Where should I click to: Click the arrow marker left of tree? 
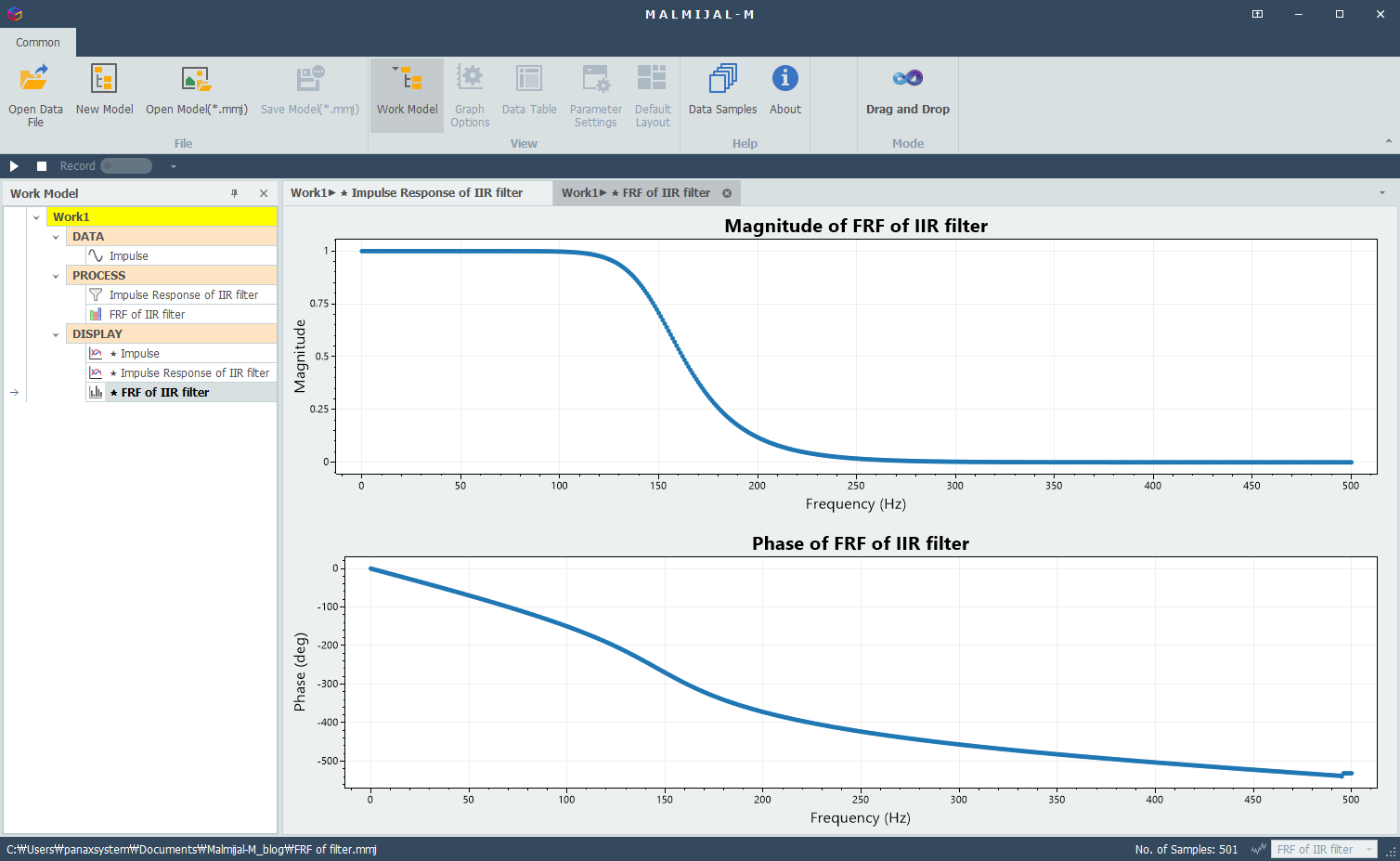point(14,393)
